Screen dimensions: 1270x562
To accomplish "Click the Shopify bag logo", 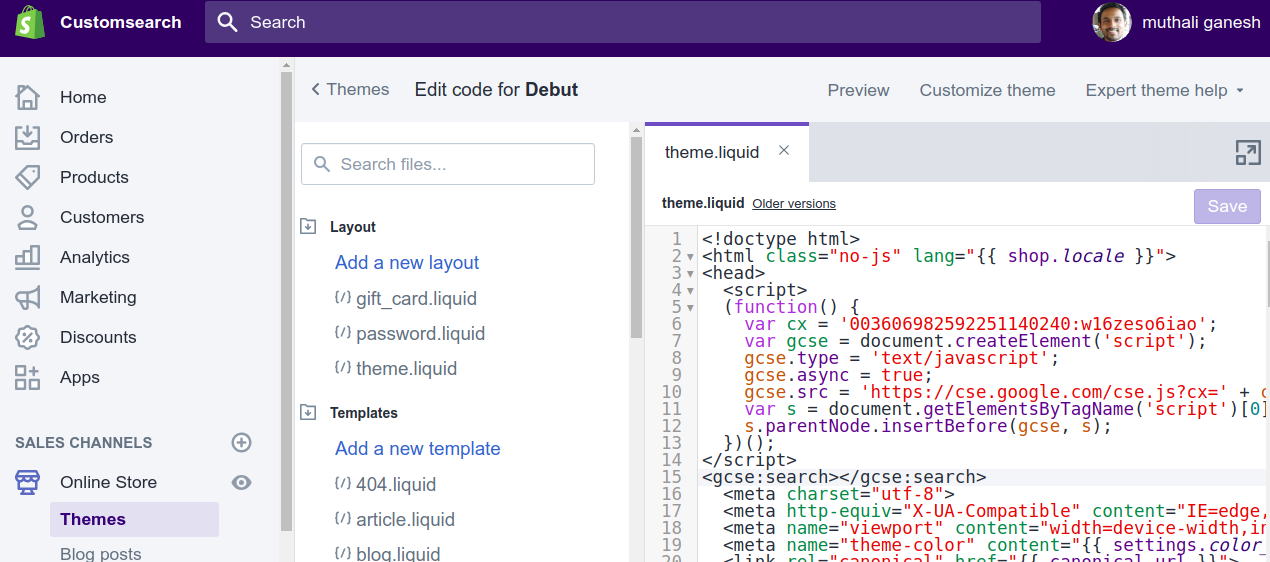I will (30, 22).
